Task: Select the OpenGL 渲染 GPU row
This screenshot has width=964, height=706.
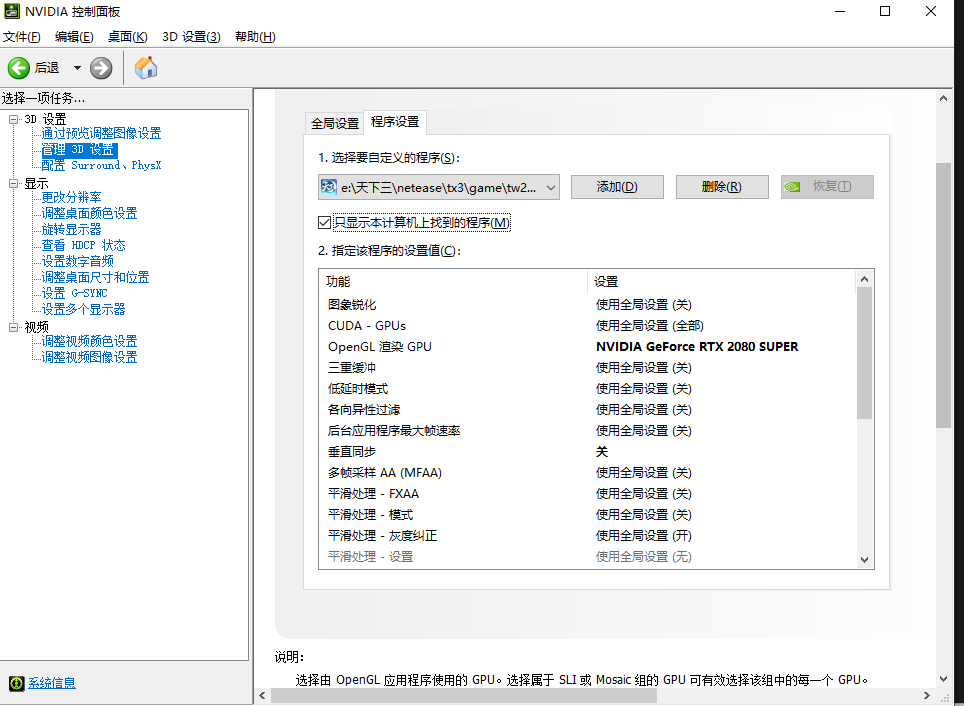Action: pos(587,346)
